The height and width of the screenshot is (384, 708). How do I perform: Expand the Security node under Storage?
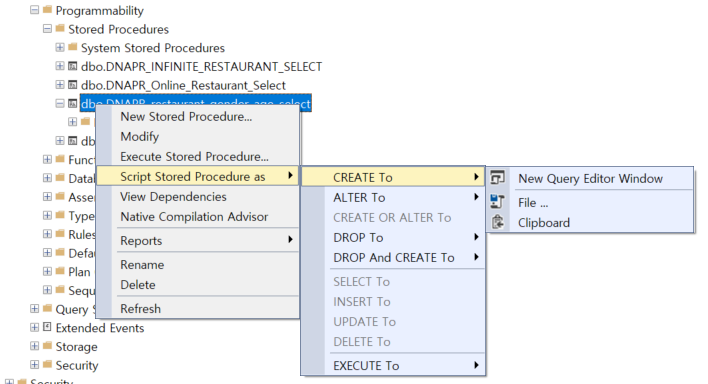(35, 365)
